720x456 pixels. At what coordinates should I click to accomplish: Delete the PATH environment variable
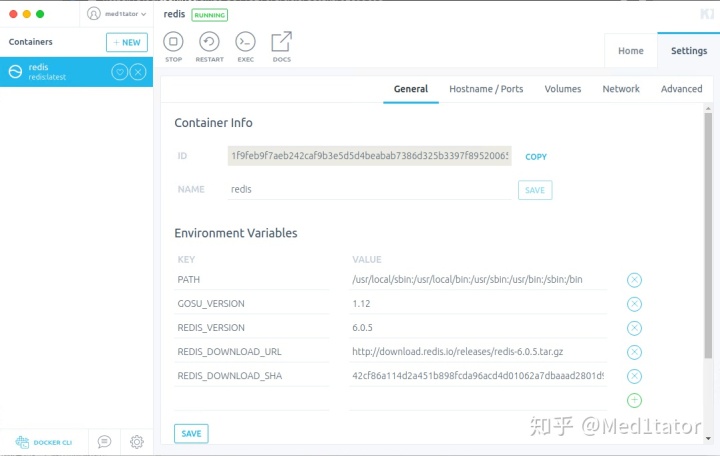pyautogui.click(x=634, y=280)
